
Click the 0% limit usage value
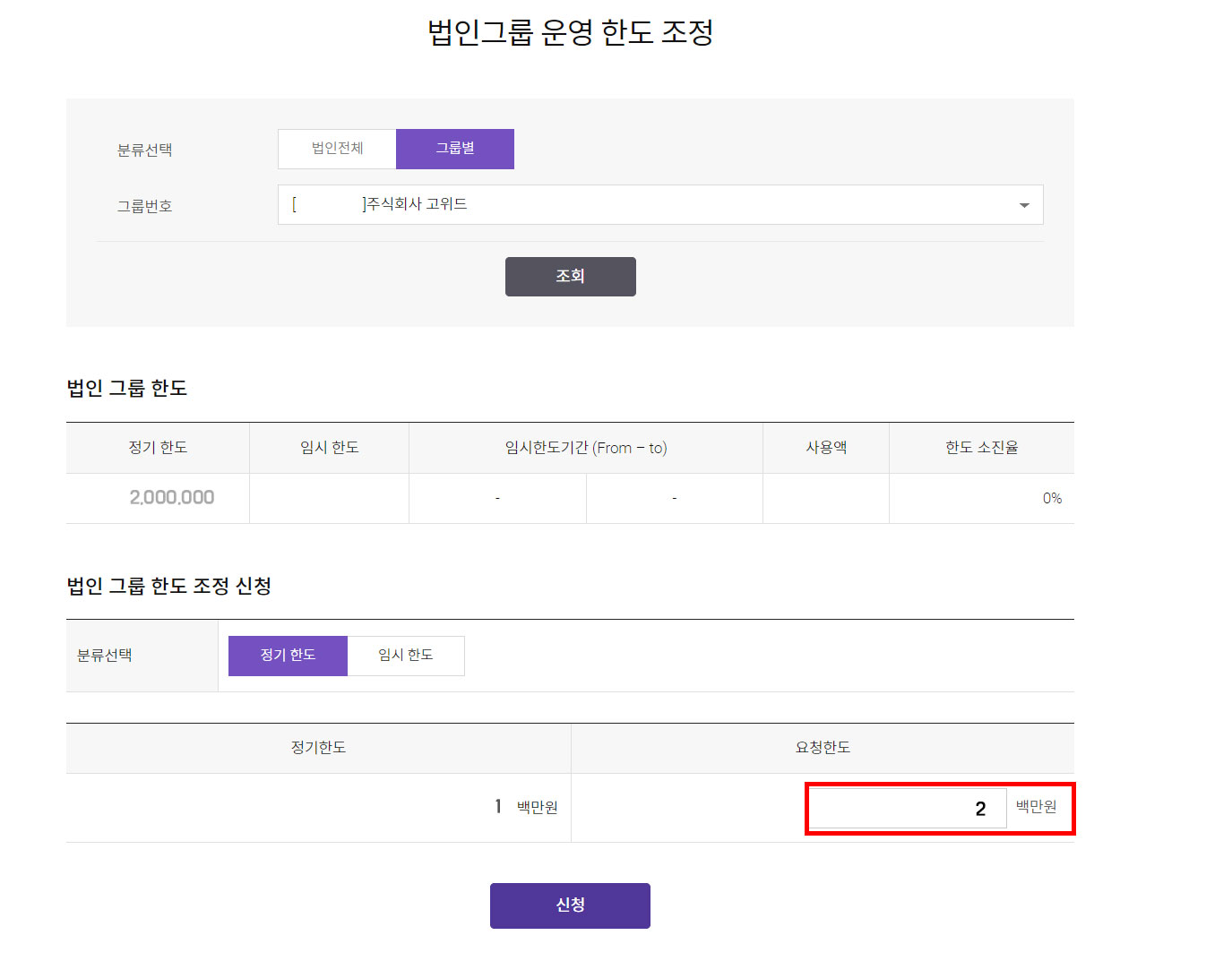[1052, 499]
